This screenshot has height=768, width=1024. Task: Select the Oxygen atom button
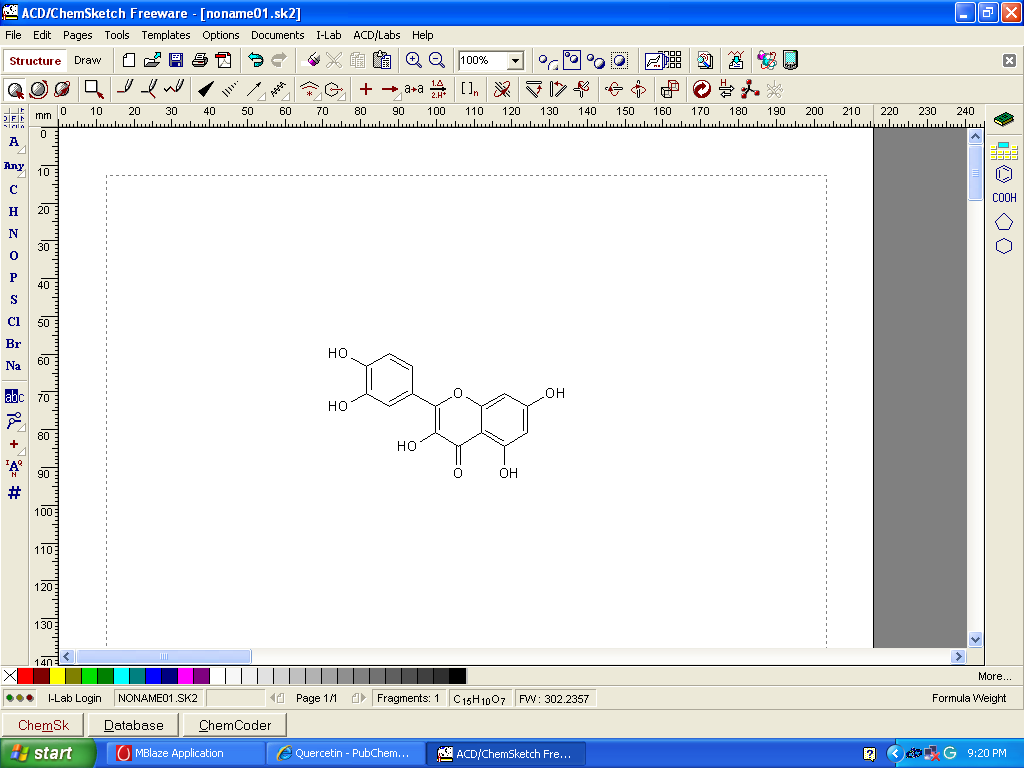click(14, 256)
